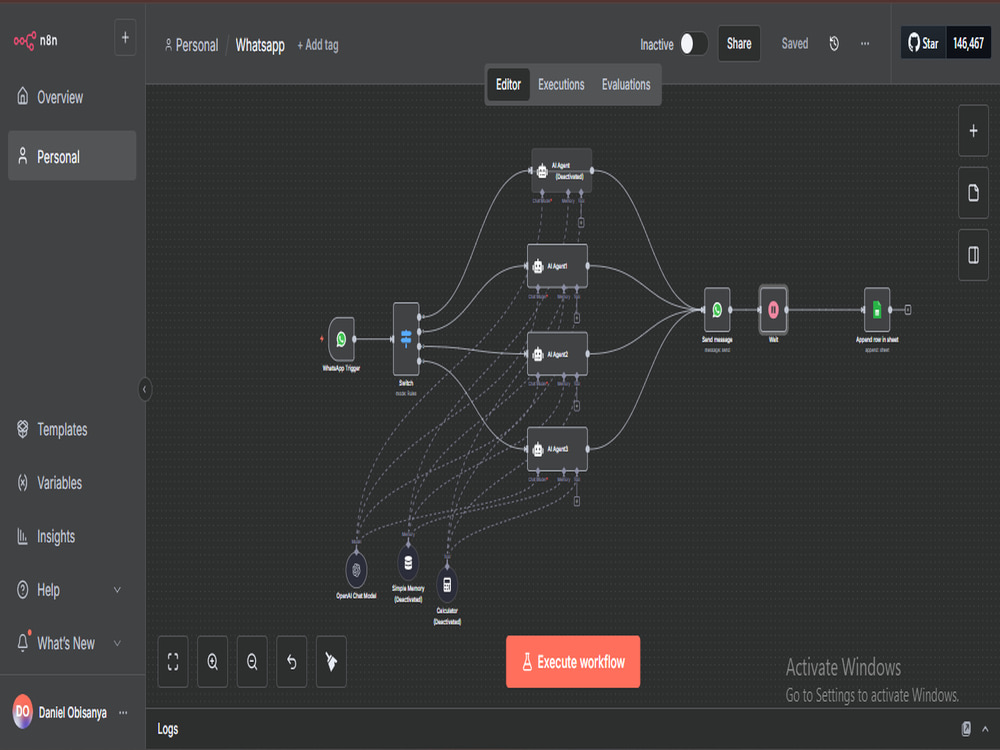
Task: Click Add tag
Action: coord(318,45)
